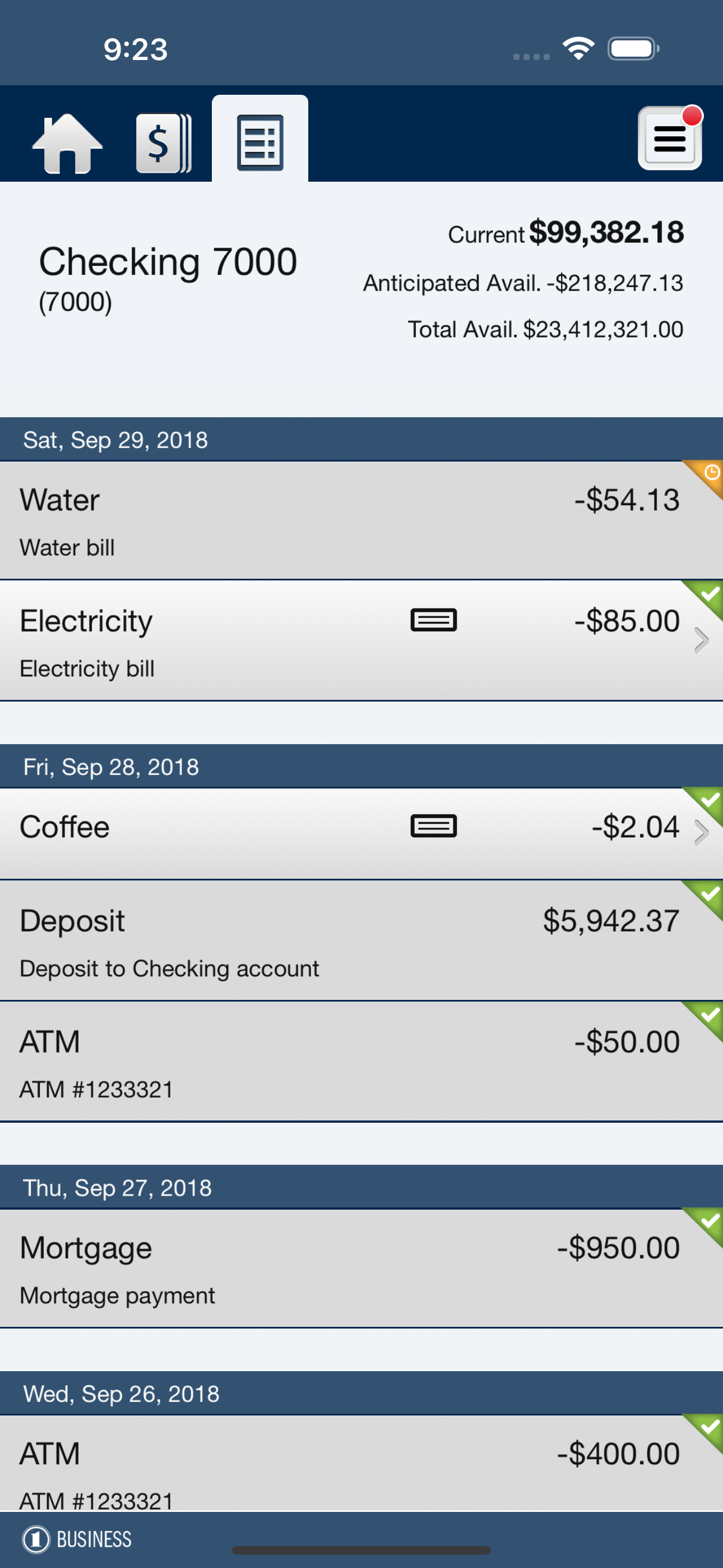Image resolution: width=723 pixels, height=1568 pixels.
Task: Tap the Business logo in footer
Action: click(x=77, y=1539)
